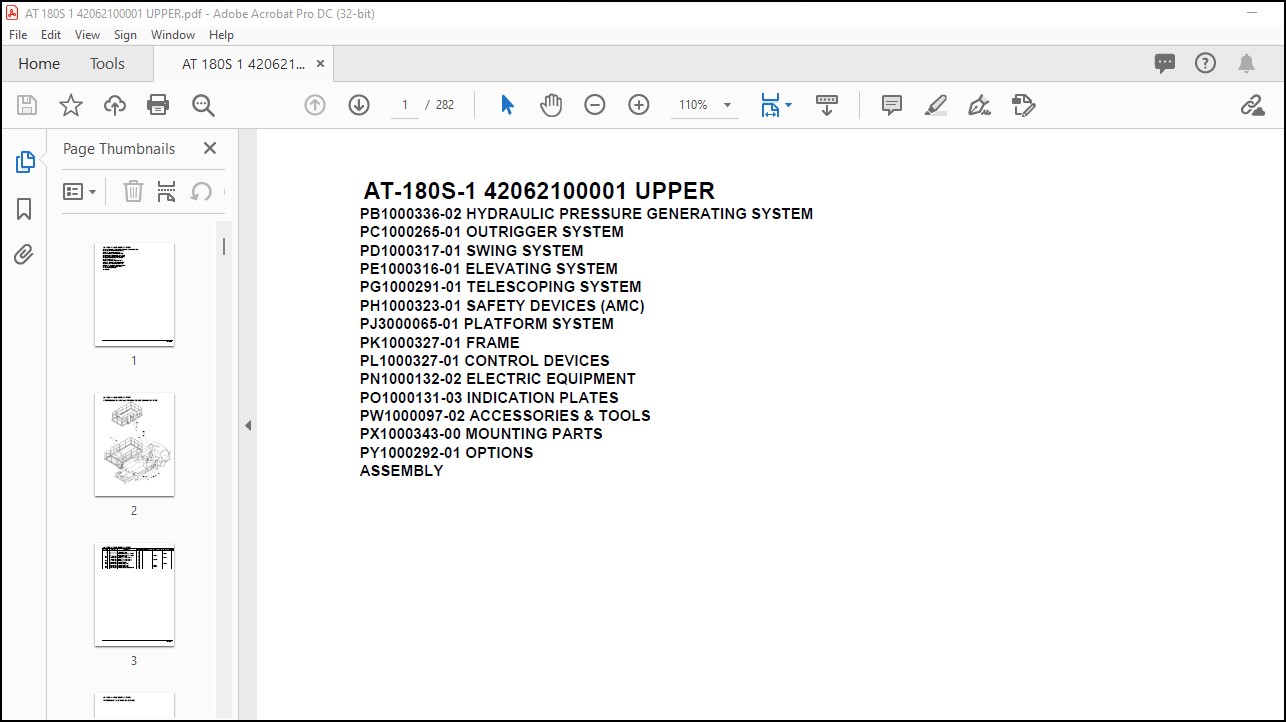Click the PG1000291-01 TELESCOPING SYSTEM entry

point(501,287)
